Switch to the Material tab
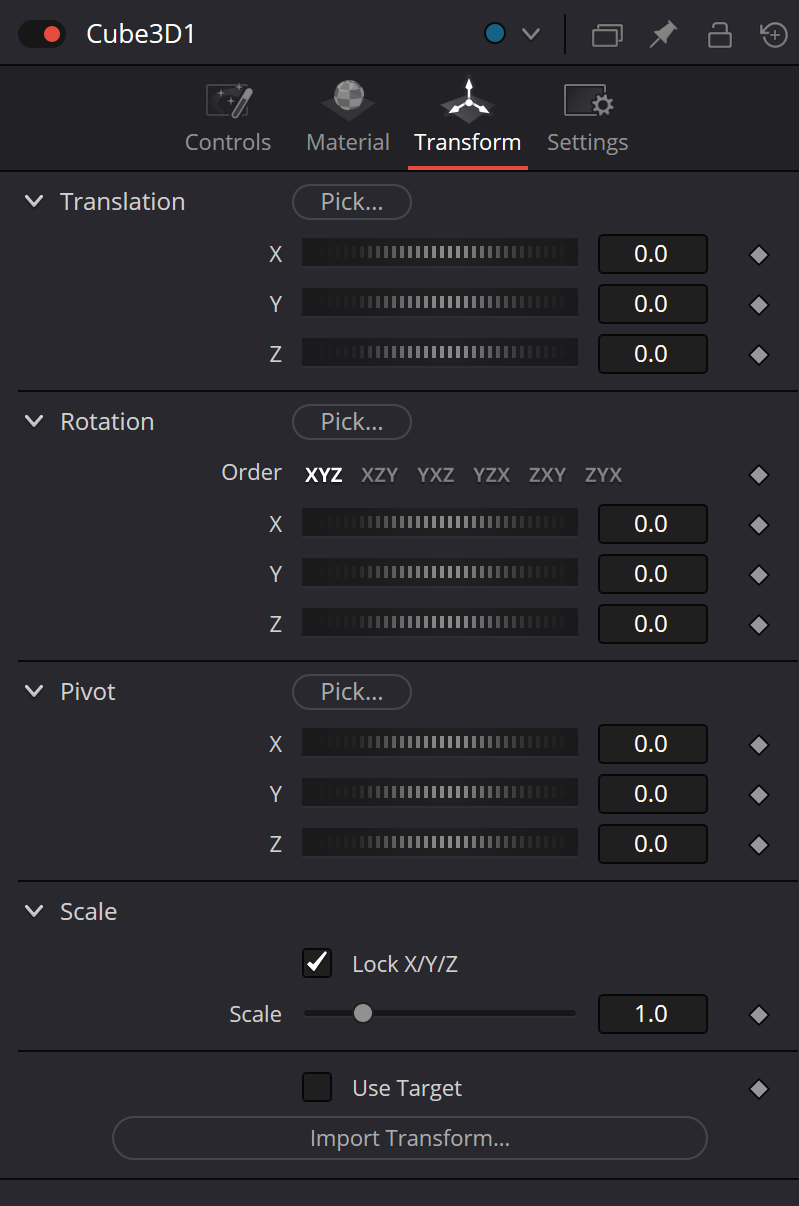This screenshot has width=799, height=1206. tap(348, 119)
